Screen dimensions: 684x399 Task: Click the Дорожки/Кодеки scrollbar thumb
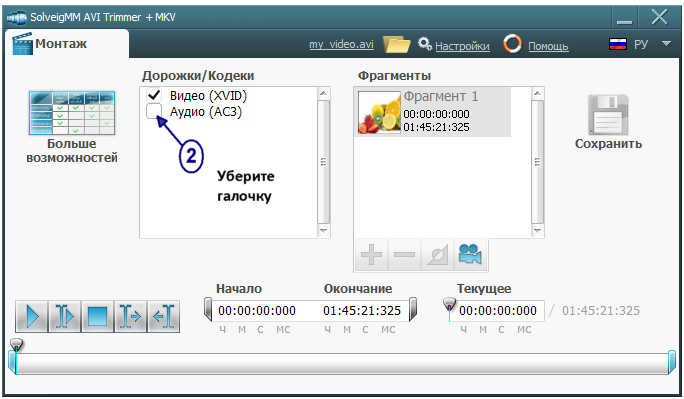[x=323, y=162]
